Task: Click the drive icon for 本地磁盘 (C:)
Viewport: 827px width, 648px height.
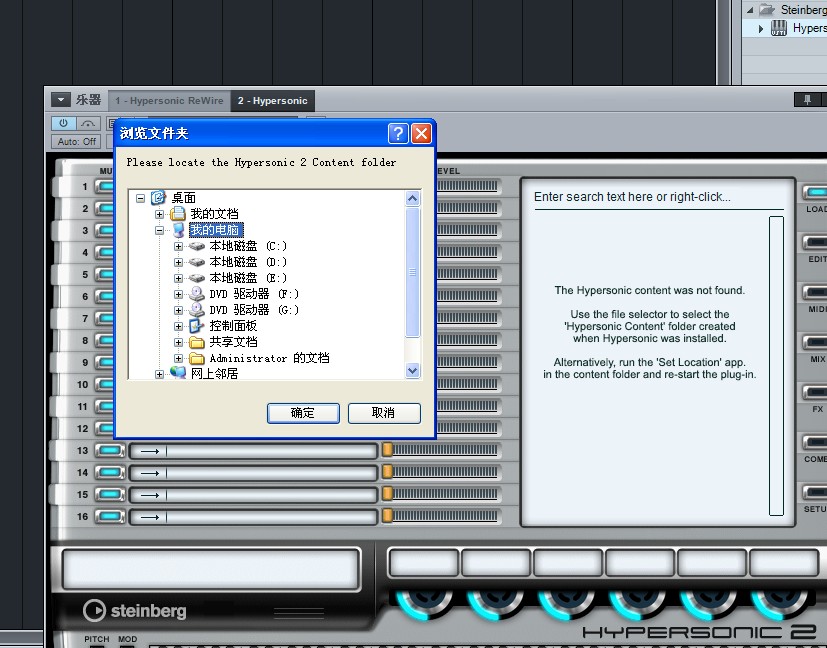Action: (x=197, y=246)
